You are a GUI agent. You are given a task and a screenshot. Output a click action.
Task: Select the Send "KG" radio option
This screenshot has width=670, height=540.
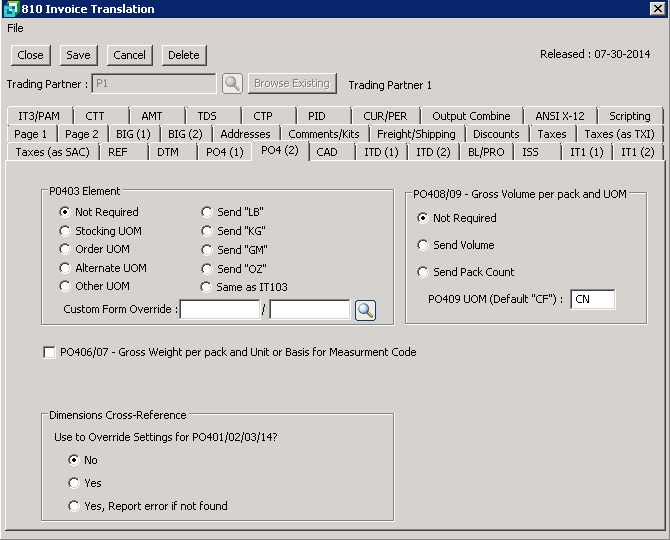click(x=207, y=231)
